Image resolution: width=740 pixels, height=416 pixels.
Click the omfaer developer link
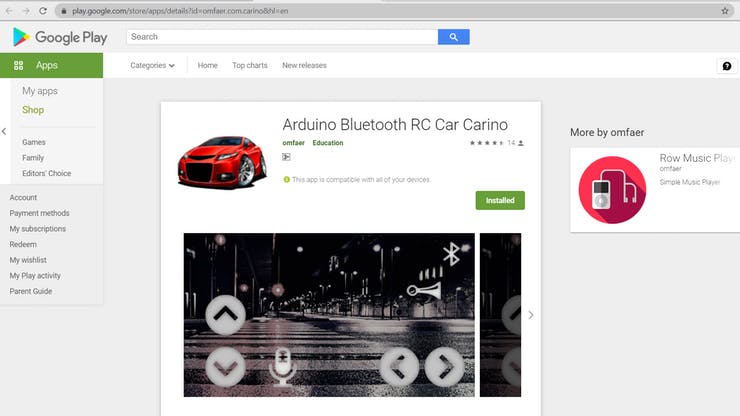[294, 143]
